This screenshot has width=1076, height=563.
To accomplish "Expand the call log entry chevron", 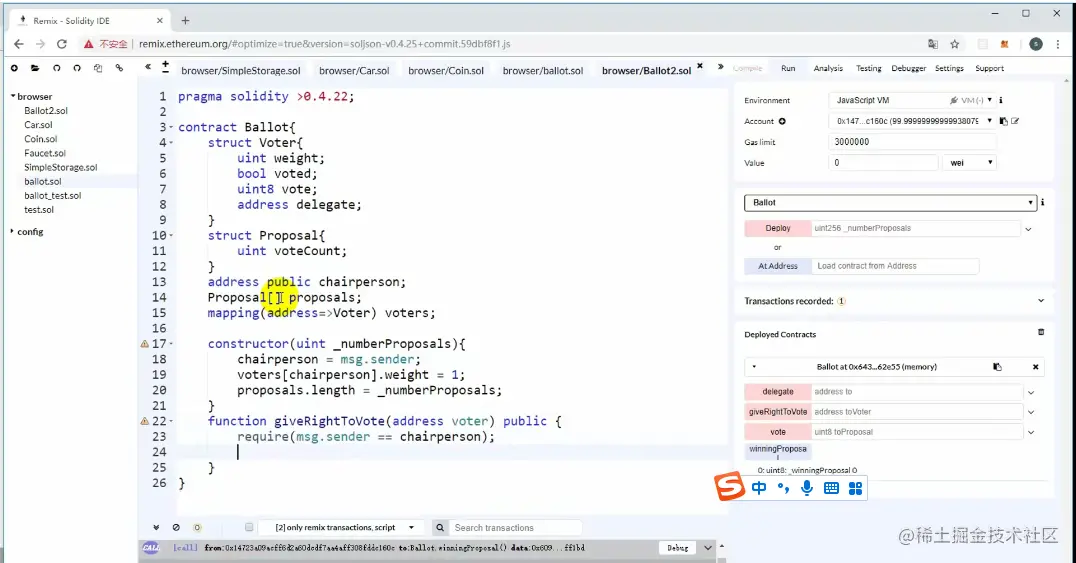I will click(x=707, y=547).
